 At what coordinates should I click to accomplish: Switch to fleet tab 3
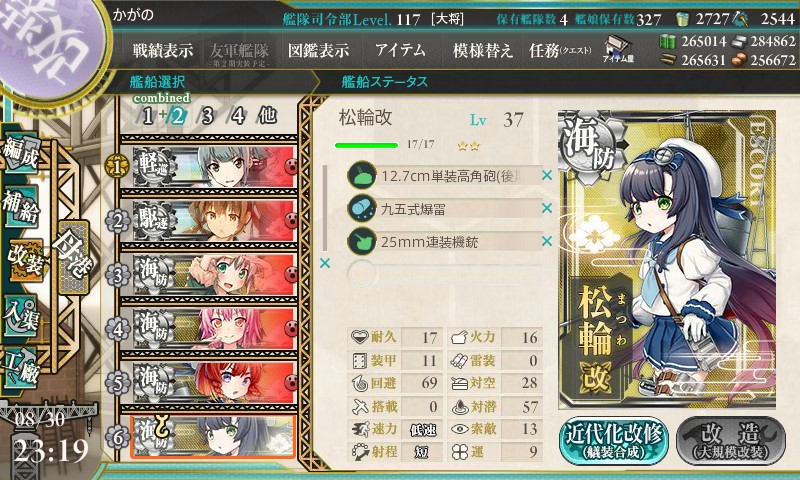[207, 116]
